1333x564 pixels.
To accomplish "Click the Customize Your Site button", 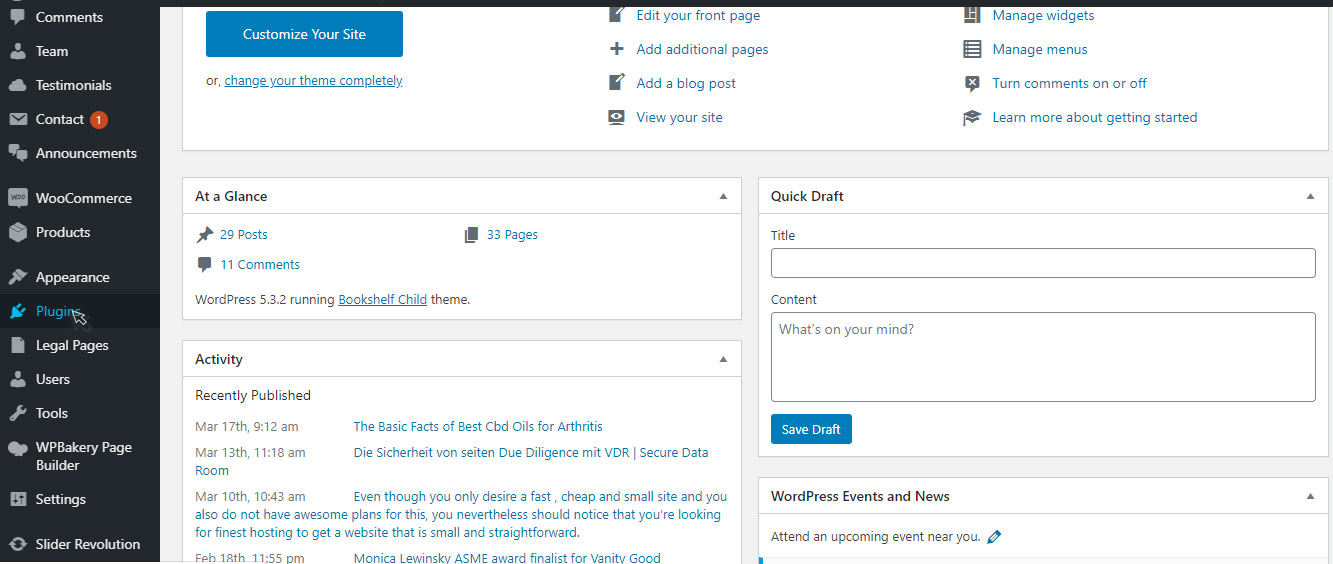I will tap(304, 34).
